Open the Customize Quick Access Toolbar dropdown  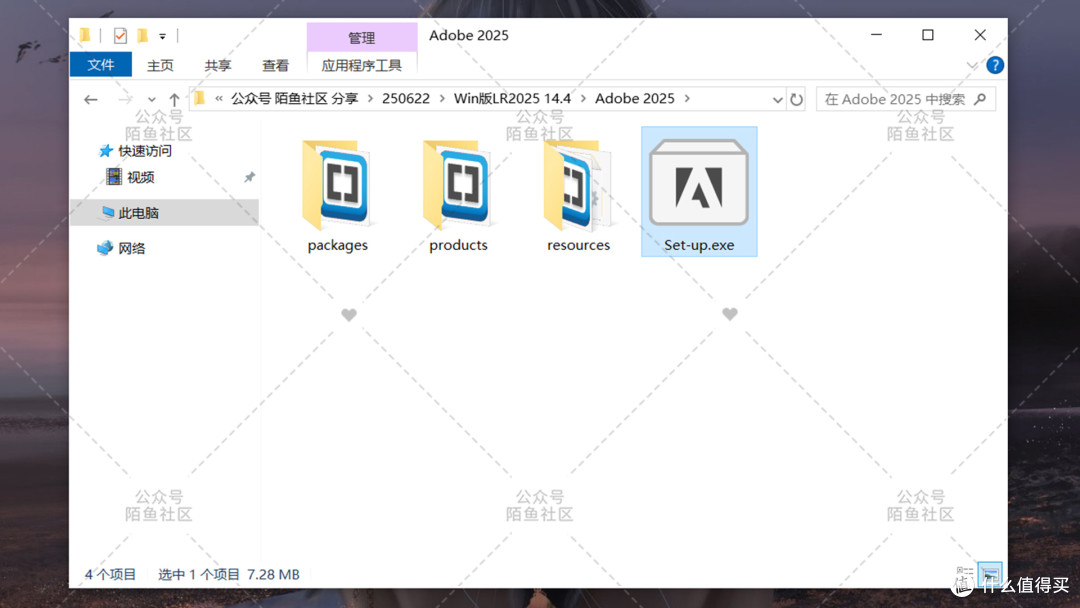163,36
